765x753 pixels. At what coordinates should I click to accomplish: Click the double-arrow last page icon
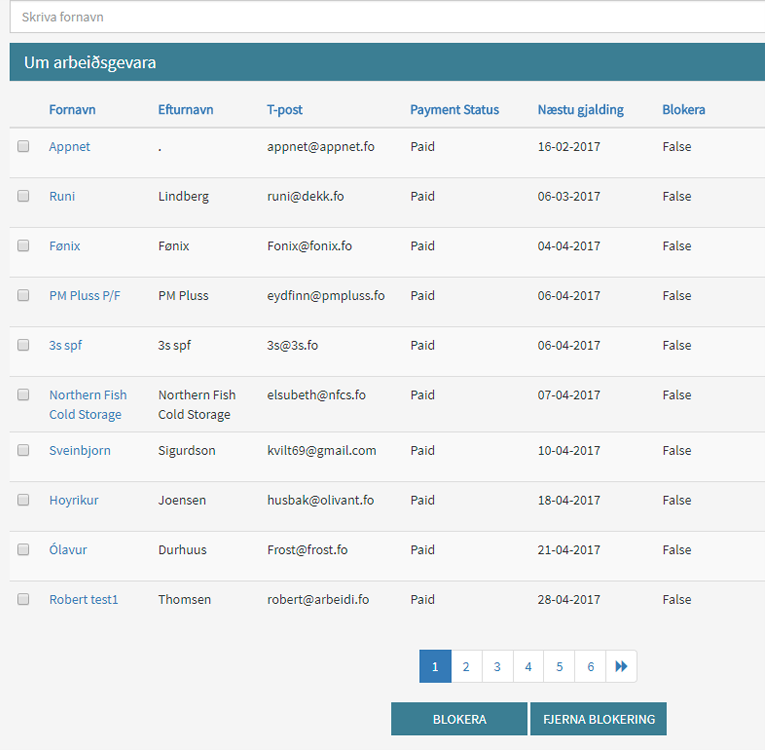621,666
